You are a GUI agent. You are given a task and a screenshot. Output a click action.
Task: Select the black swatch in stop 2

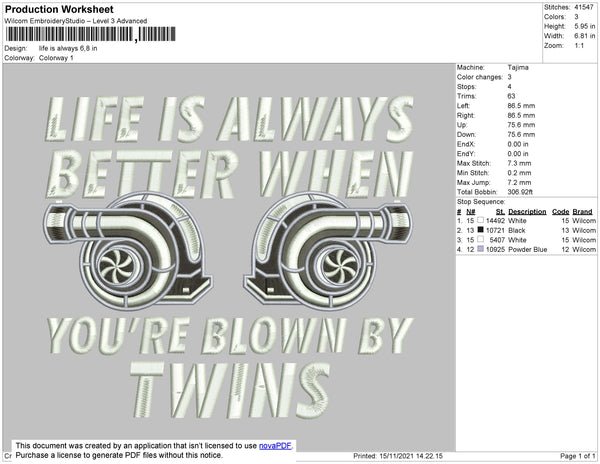(x=480, y=230)
